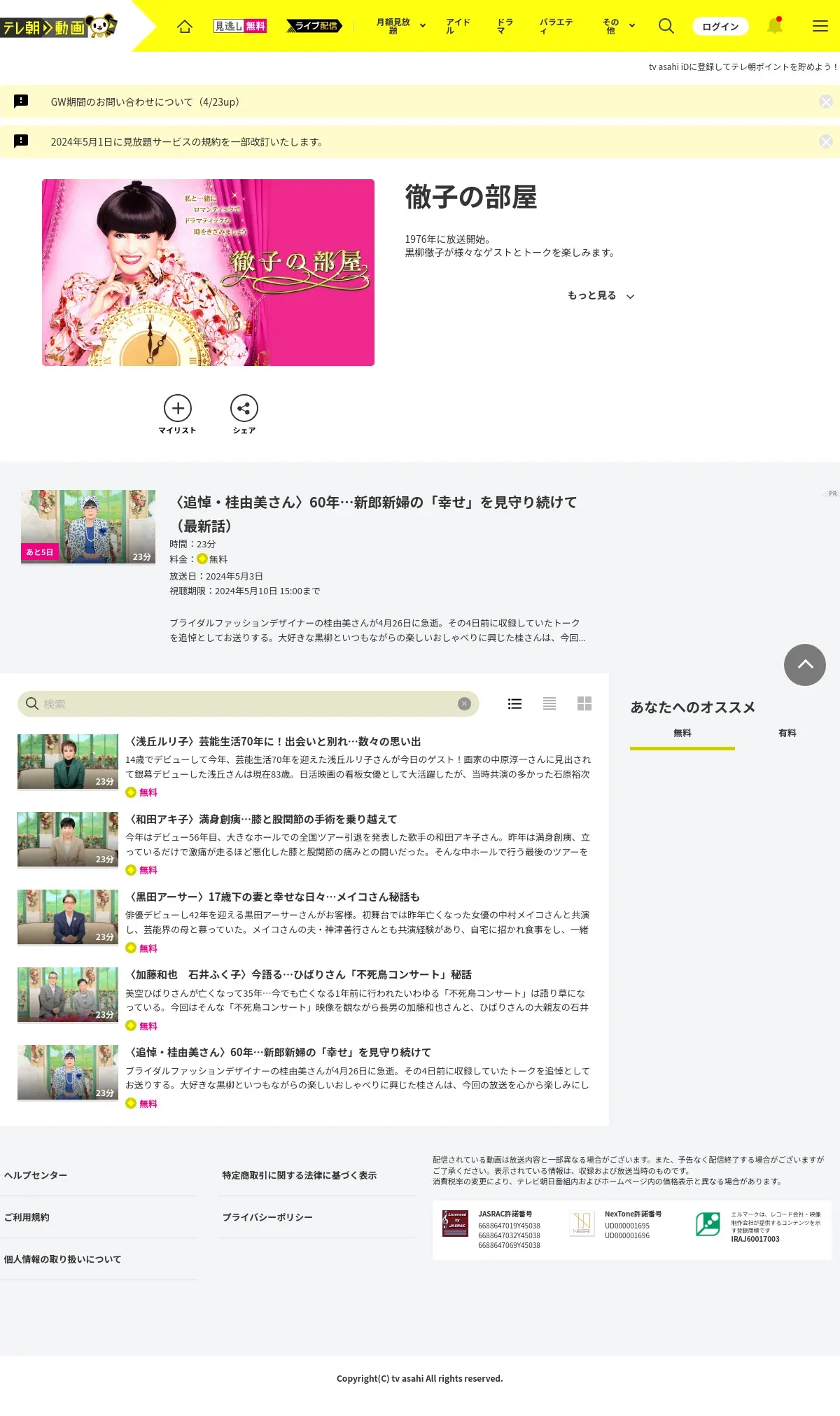Play latest episode thumbnail with あと5日 badge
840x1416 pixels.
[x=88, y=526]
